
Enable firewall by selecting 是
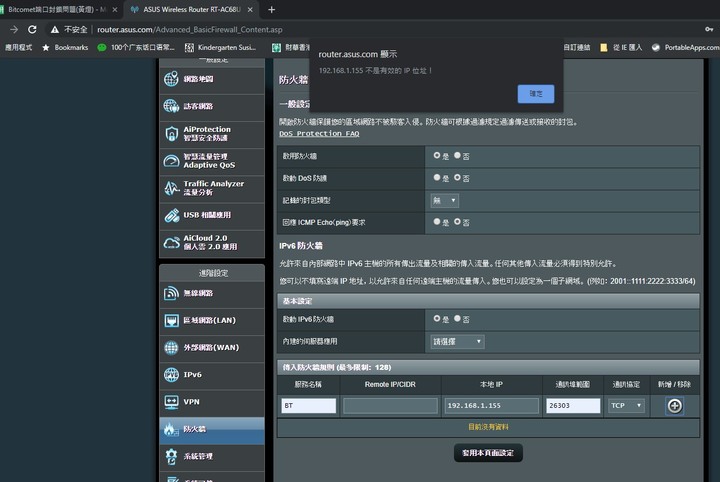coord(437,156)
